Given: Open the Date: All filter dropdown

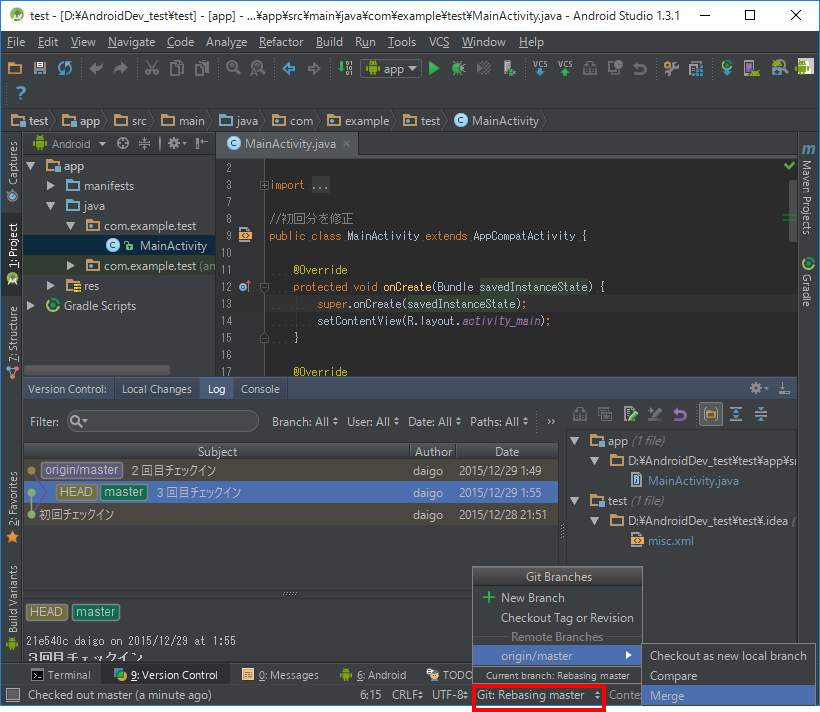Looking at the screenshot, I should tap(435, 422).
